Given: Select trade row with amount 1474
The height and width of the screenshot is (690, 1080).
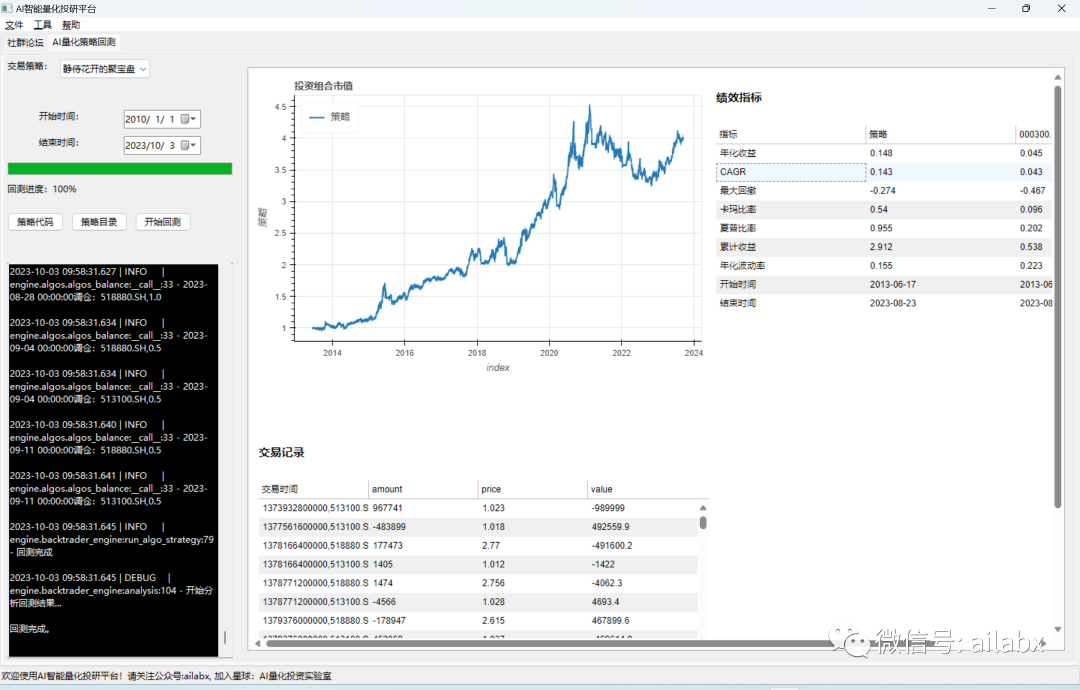Looking at the screenshot, I should click(477, 583).
